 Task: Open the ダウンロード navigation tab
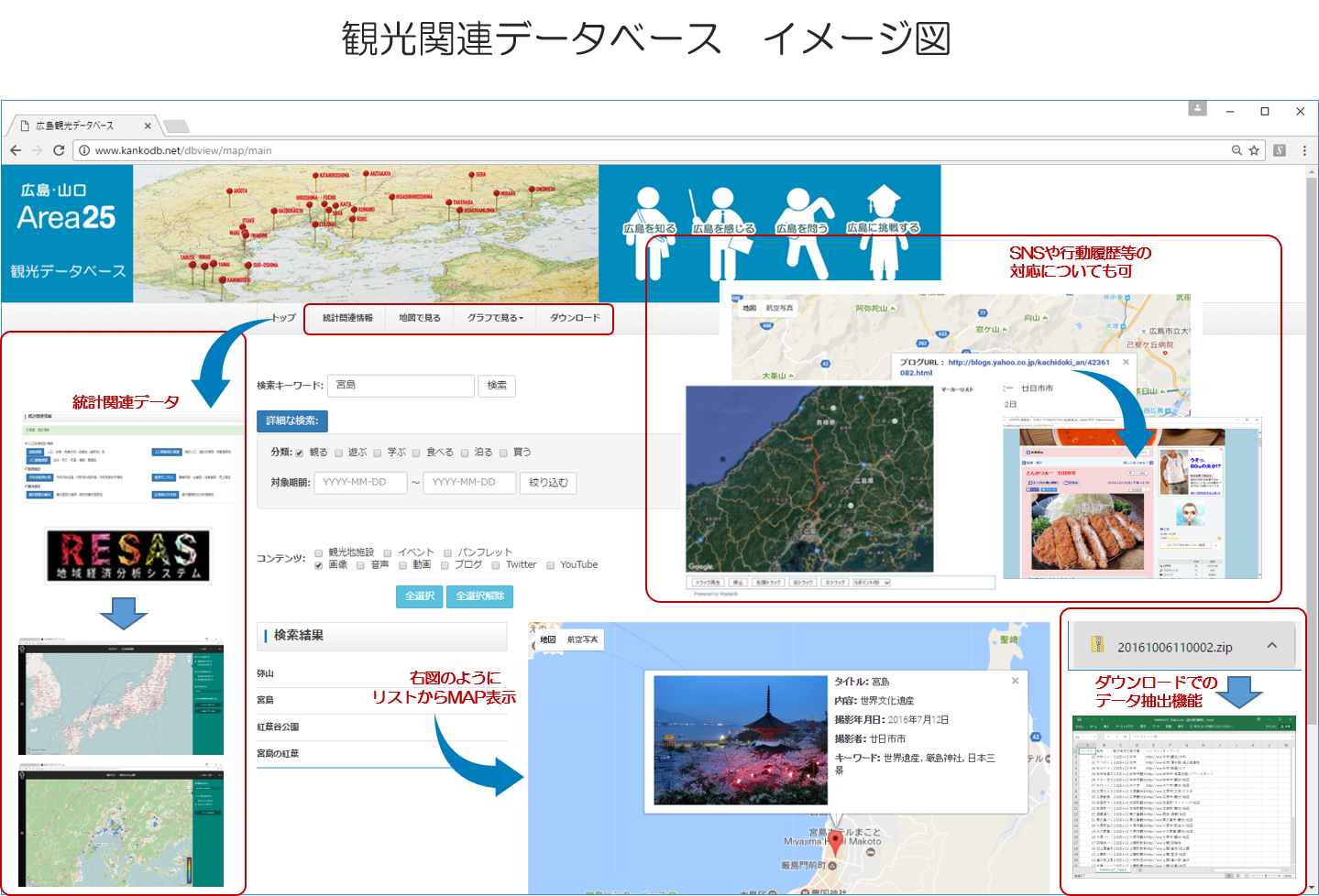(575, 318)
